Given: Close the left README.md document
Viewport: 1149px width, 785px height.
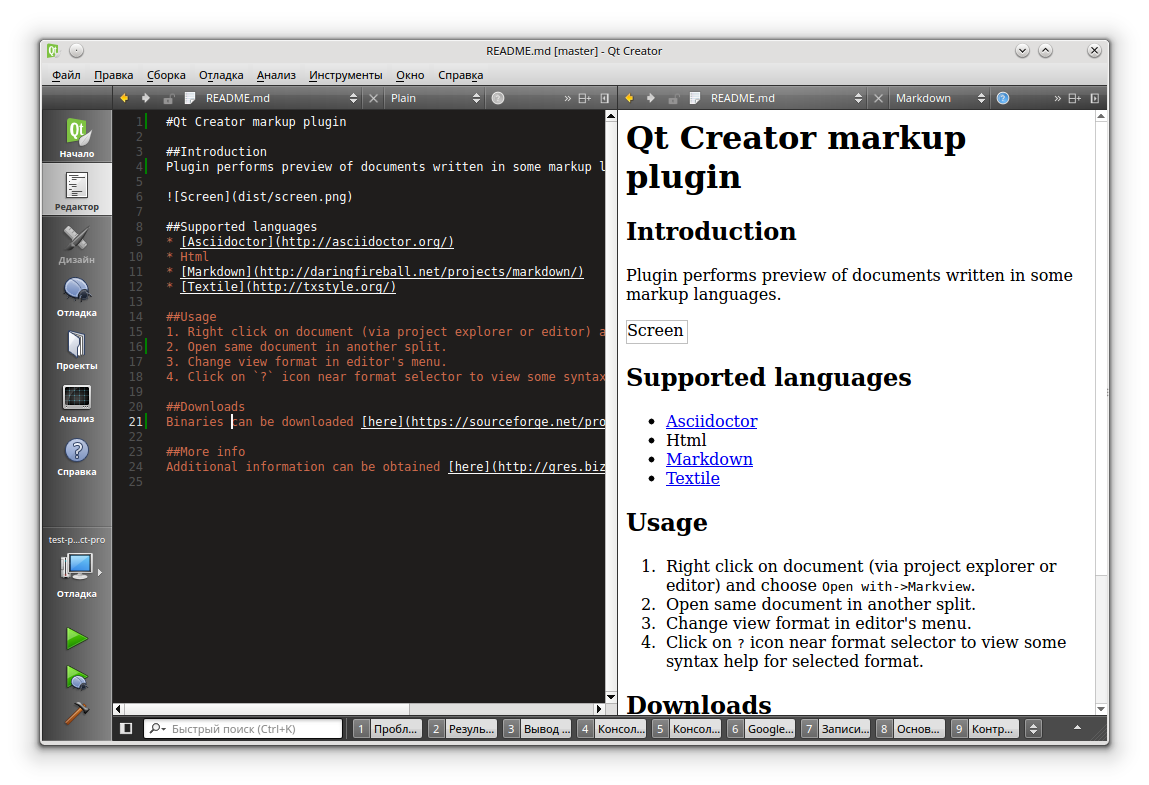Looking at the screenshot, I should tap(374, 98).
